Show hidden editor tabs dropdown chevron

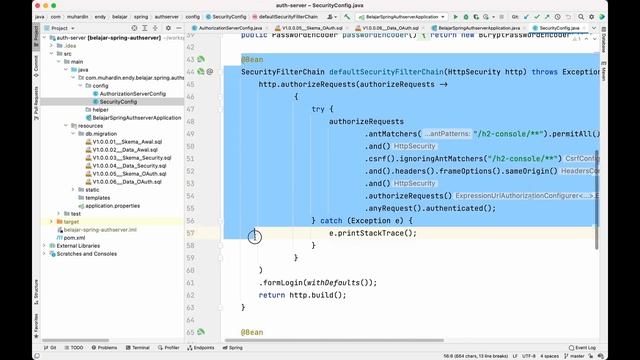pos(594,28)
